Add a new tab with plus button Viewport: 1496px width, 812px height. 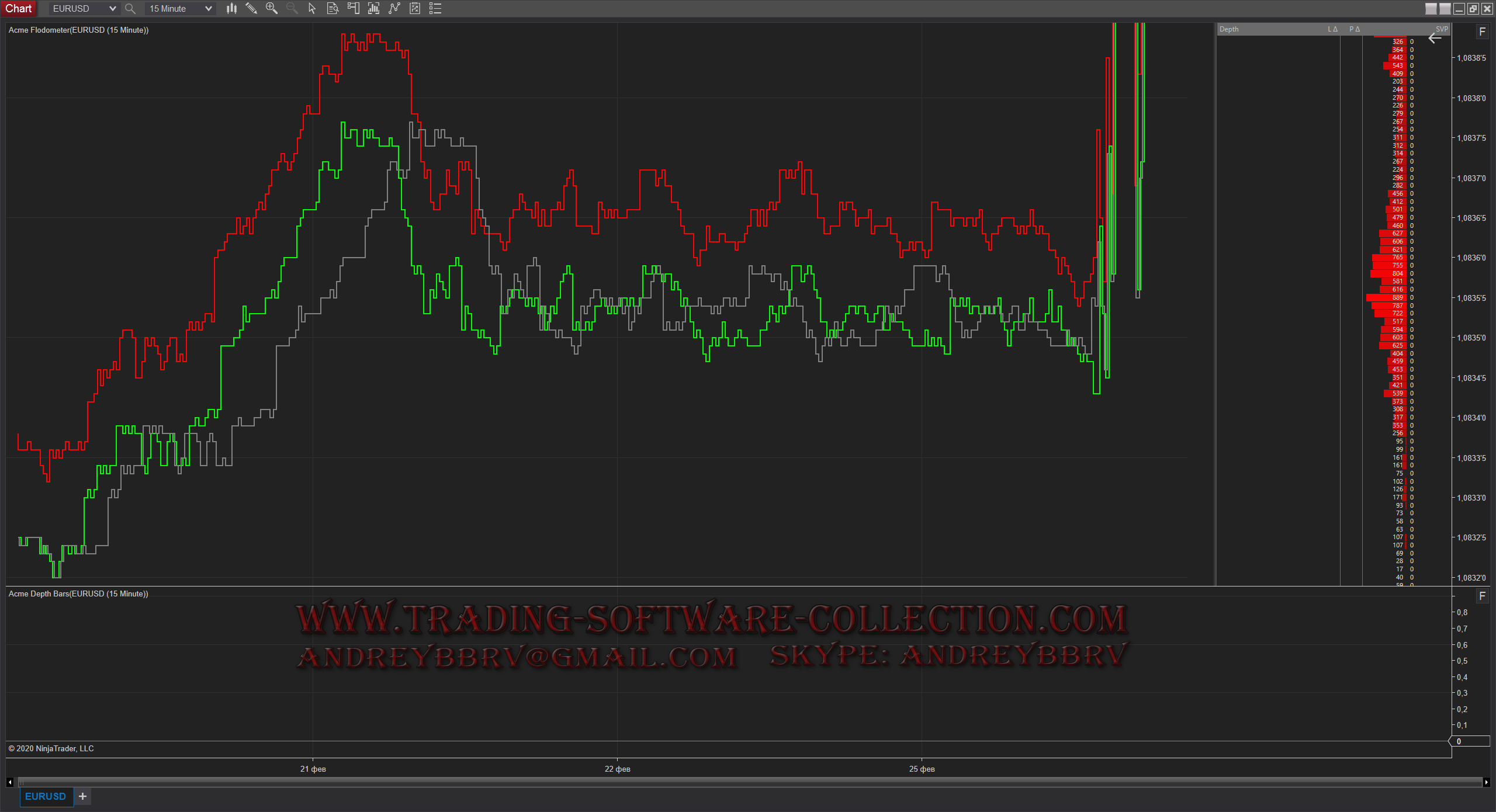pyautogui.click(x=83, y=796)
